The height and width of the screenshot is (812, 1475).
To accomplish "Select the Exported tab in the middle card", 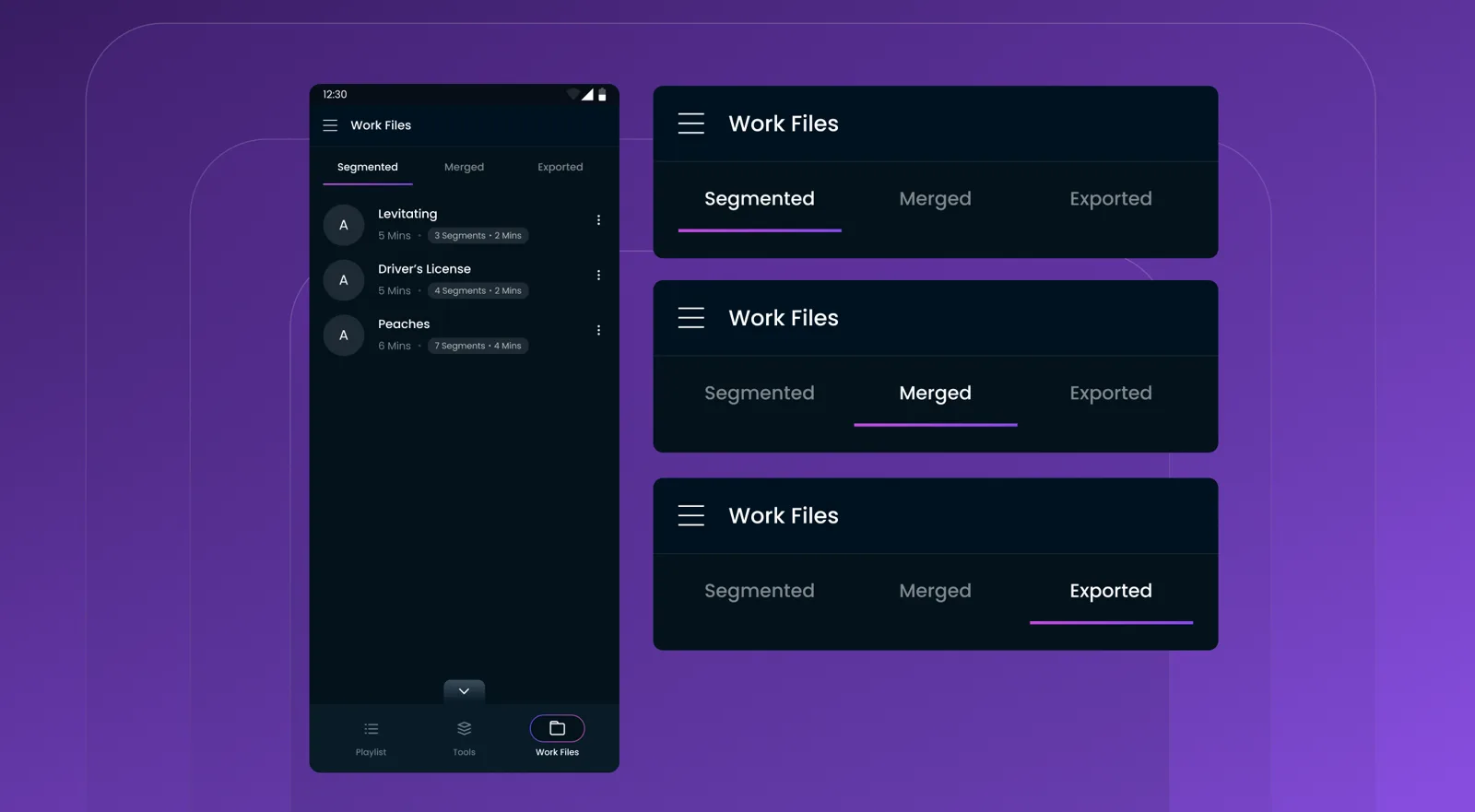I will [x=1111, y=394].
